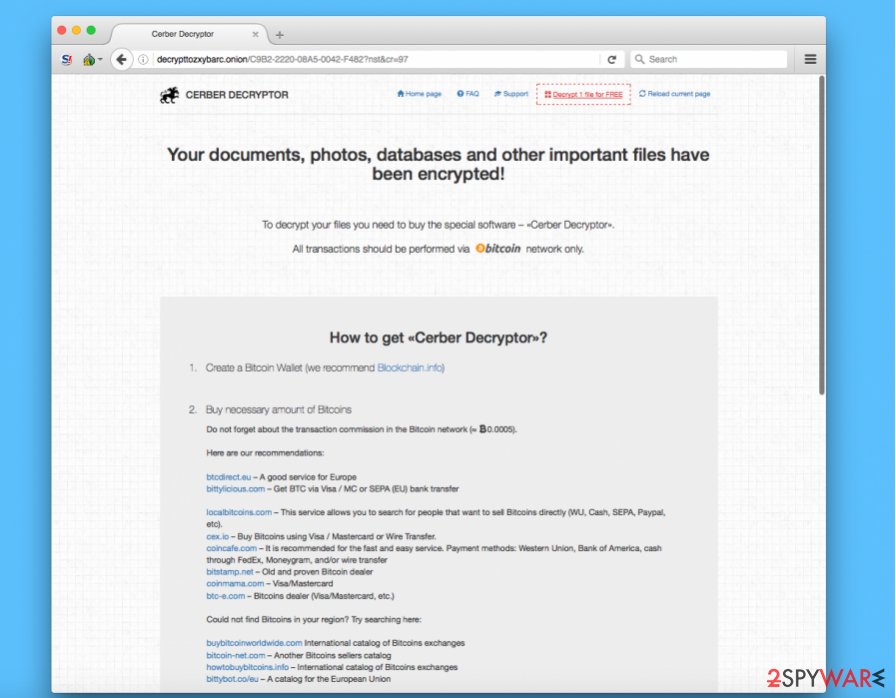Click the green maximize window button
Image resolution: width=896 pixels, height=698 pixels.
(x=91, y=30)
